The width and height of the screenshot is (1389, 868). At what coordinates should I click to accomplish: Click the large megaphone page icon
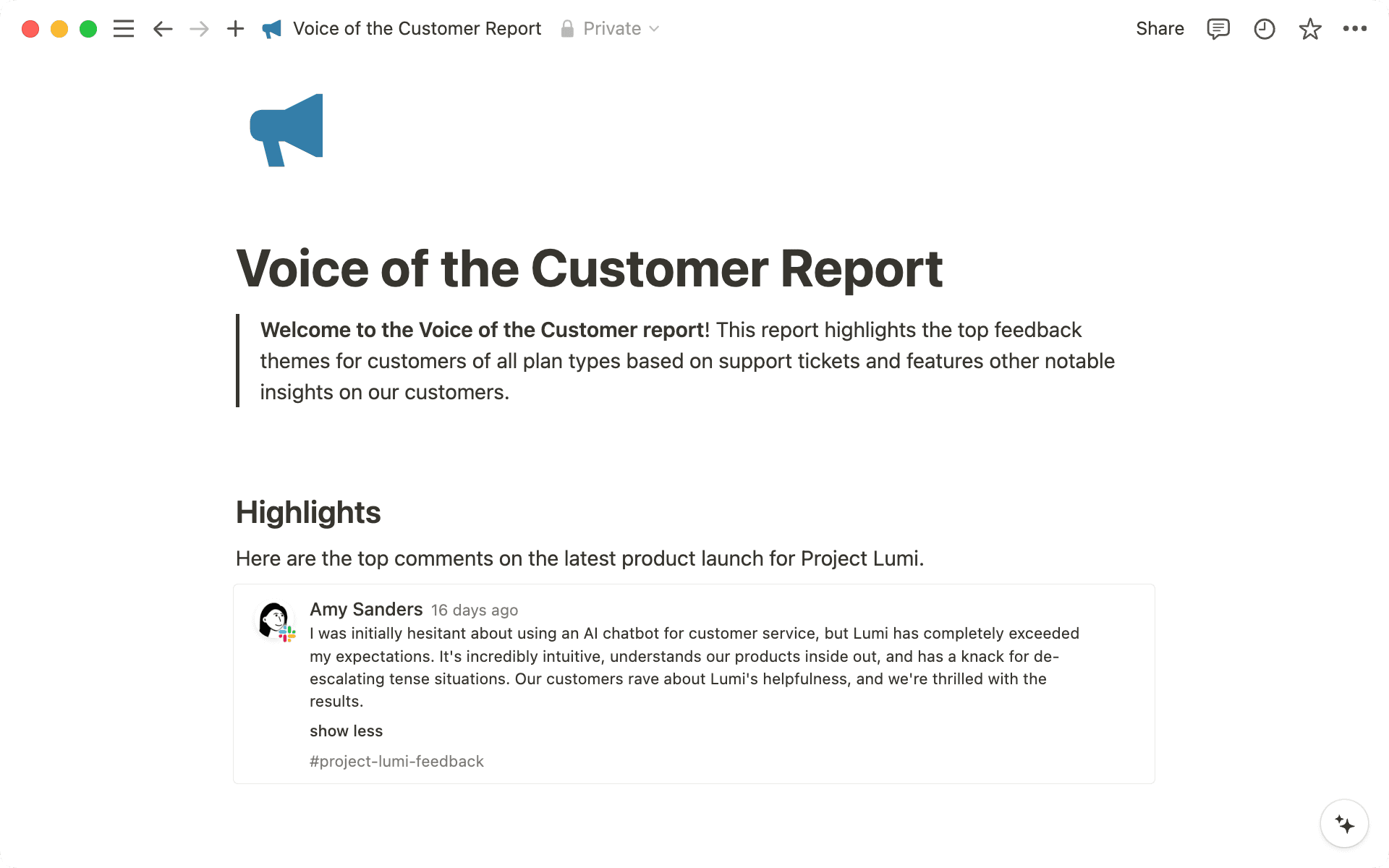click(x=287, y=130)
